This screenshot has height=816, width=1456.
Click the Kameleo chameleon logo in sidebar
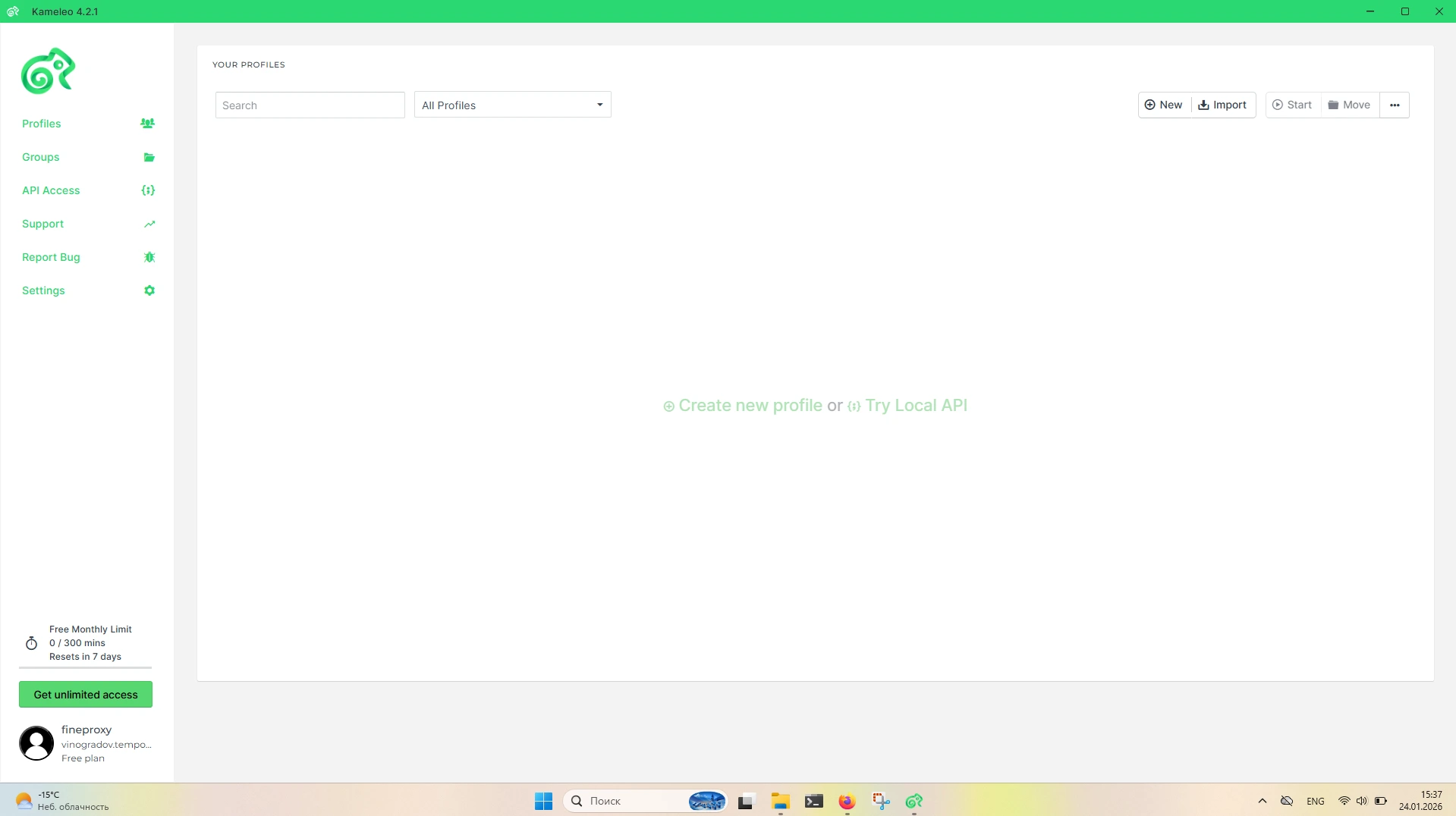(x=48, y=71)
